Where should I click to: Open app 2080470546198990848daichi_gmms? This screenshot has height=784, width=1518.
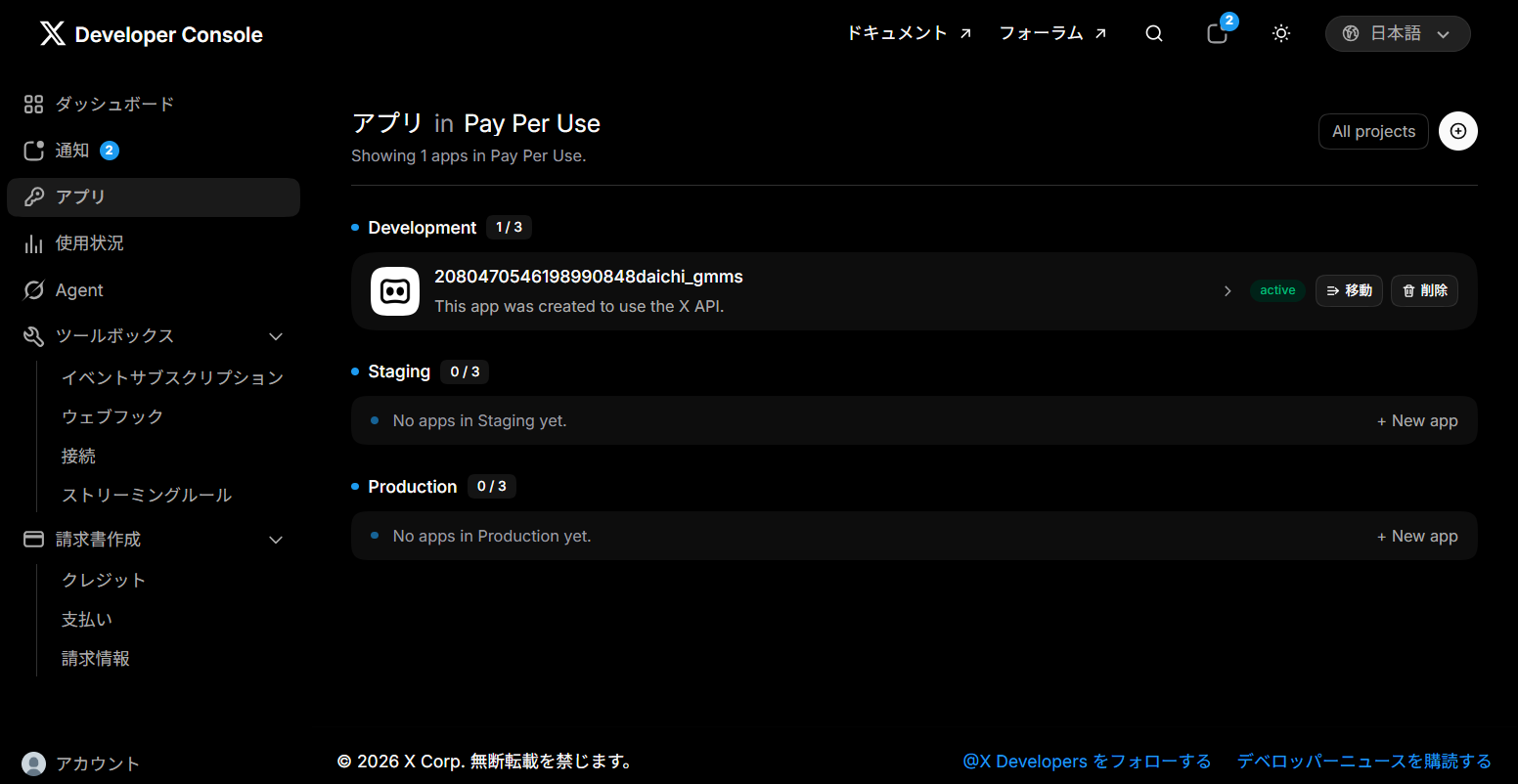[589, 277]
